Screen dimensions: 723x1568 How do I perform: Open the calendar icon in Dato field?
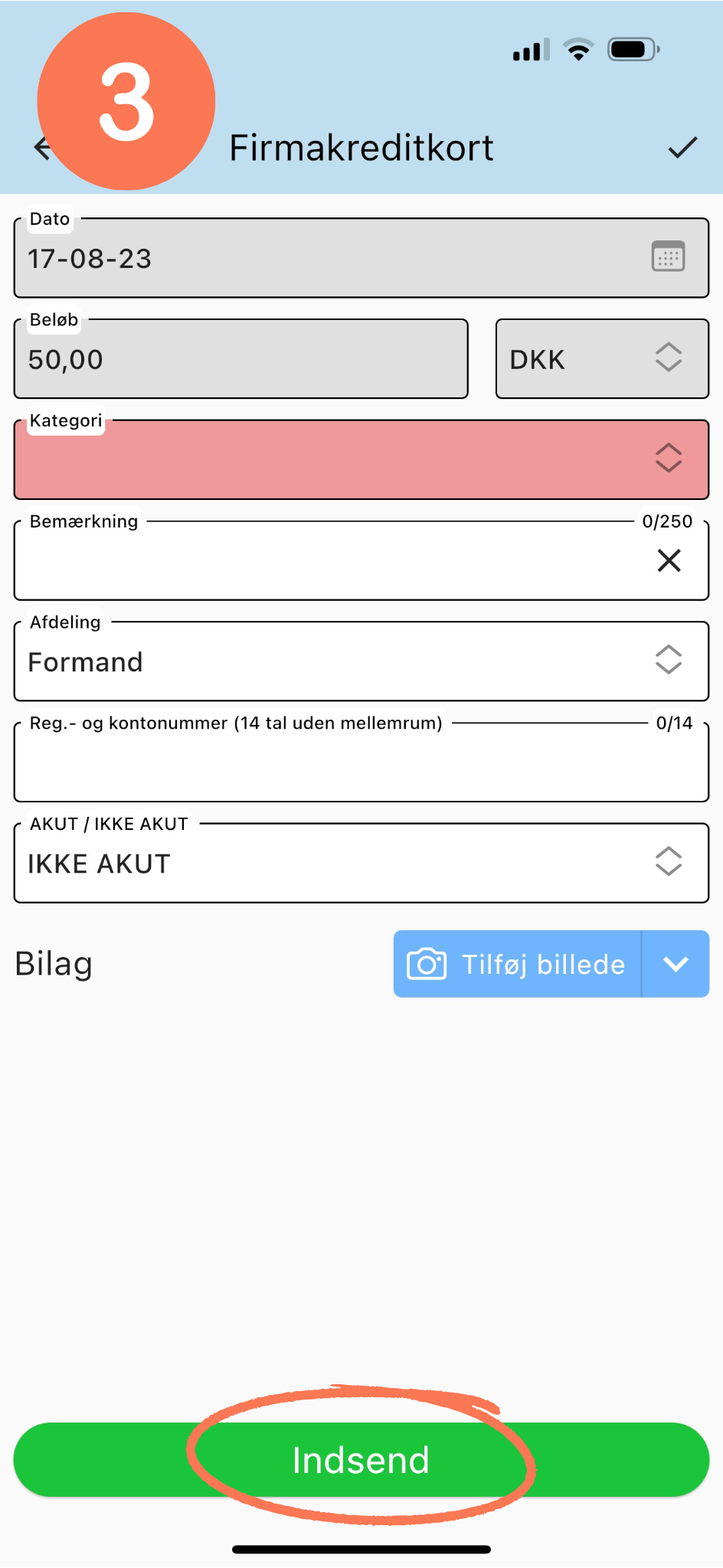(x=668, y=256)
